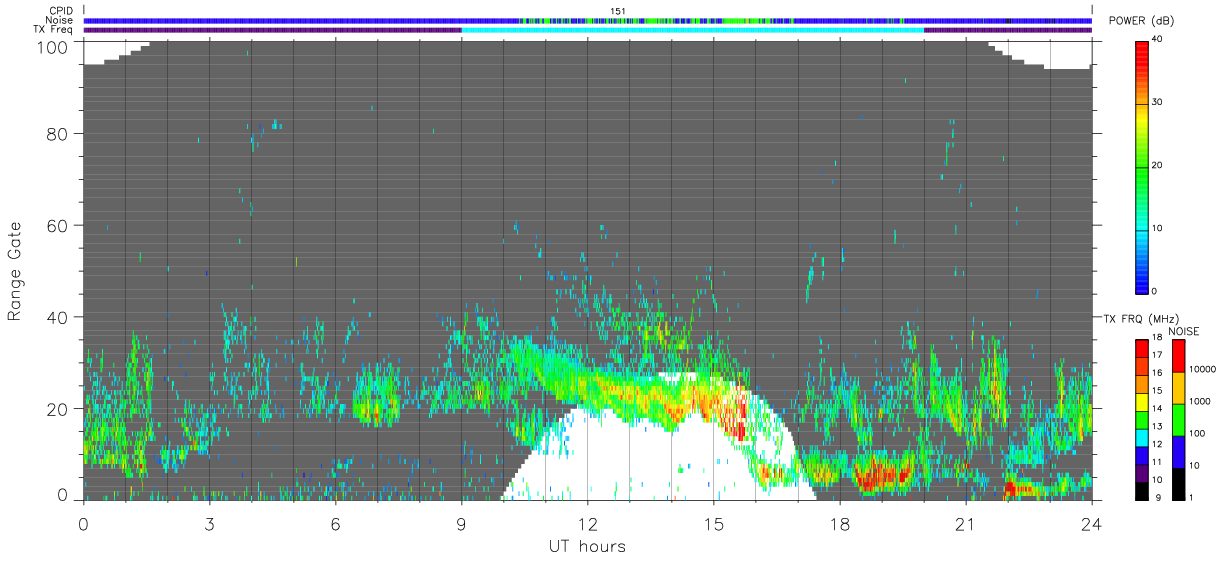Click the POWER (dB) legend title
Image resolution: width=1228 pixels, height=567 pixels.
(x=1141, y=20)
